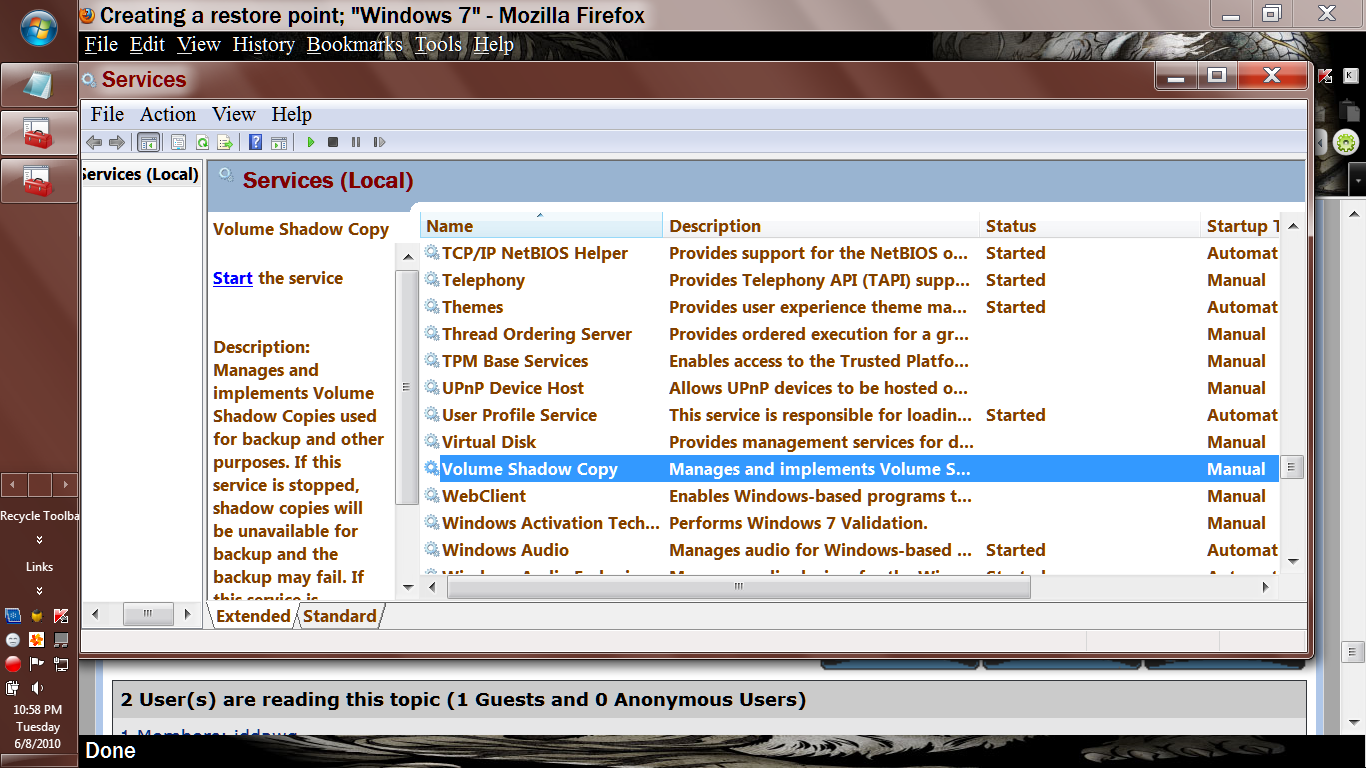Toggle Show/Hide Action Pane toolbar icon
Screen dimensions: 1366x768
(x=279, y=142)
